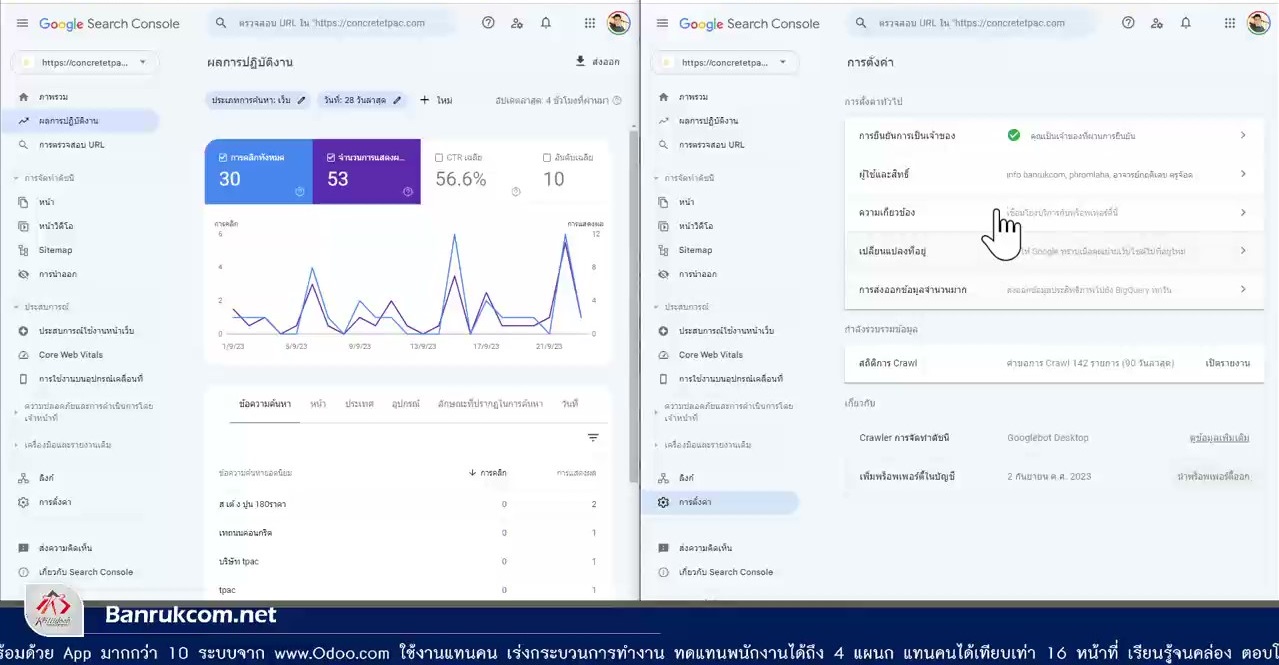
Task: Open ลิงก์ links in left window sidebar
Action: (80, 478)
